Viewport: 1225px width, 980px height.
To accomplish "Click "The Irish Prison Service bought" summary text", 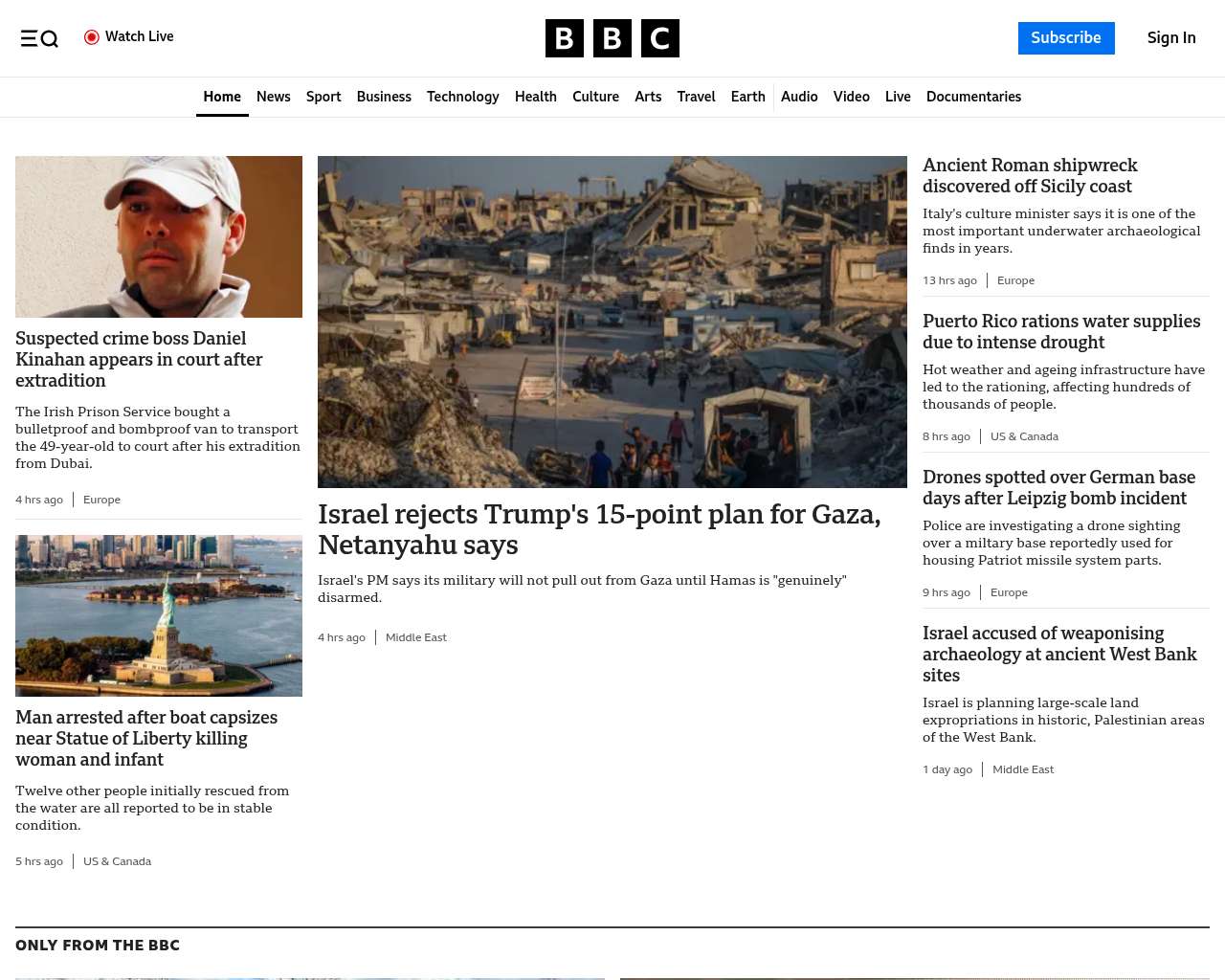I will tap(158, 437).
